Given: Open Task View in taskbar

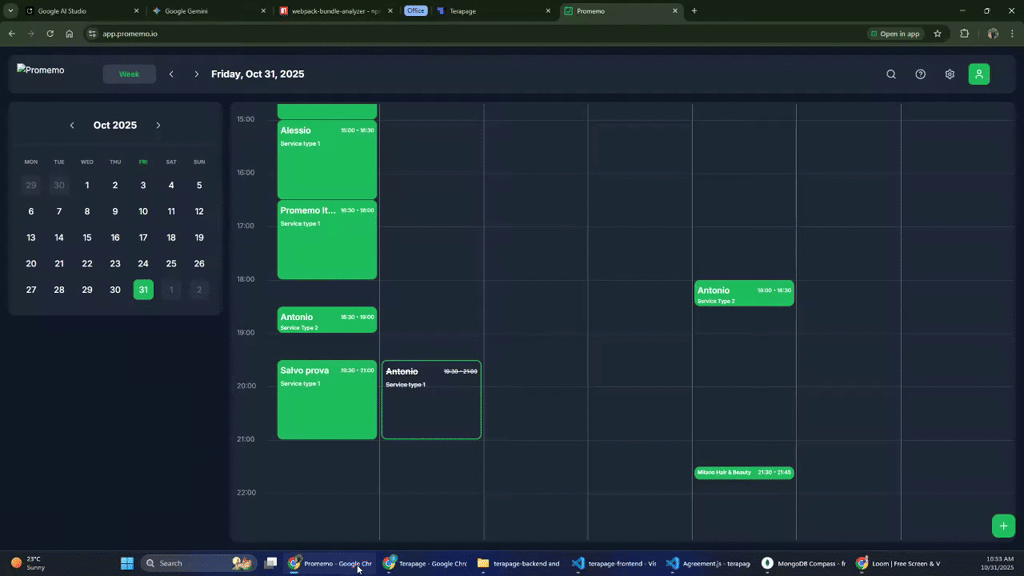Looking at the screenshot, I should coord(270,563).
